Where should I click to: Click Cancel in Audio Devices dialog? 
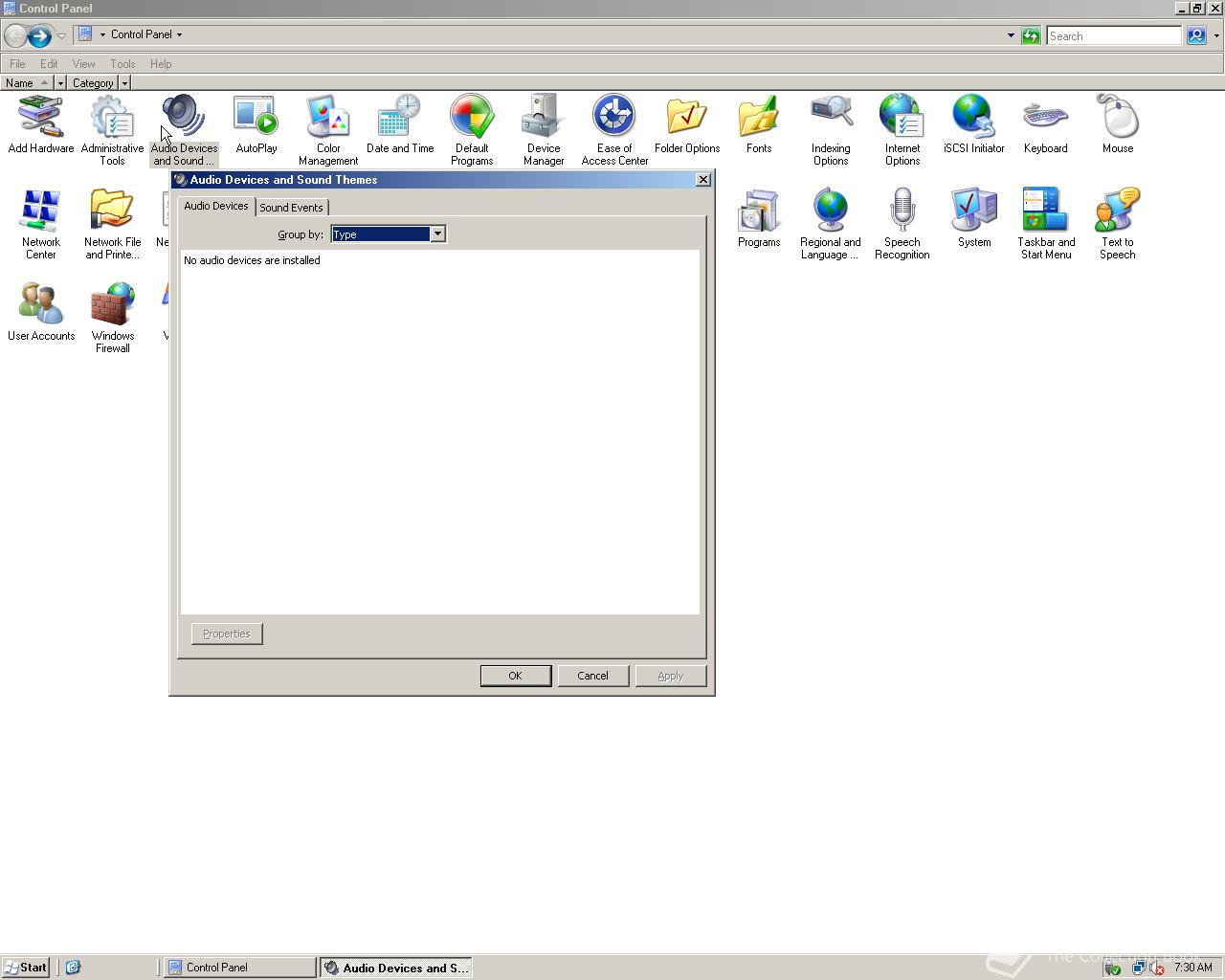click(592, 676)
